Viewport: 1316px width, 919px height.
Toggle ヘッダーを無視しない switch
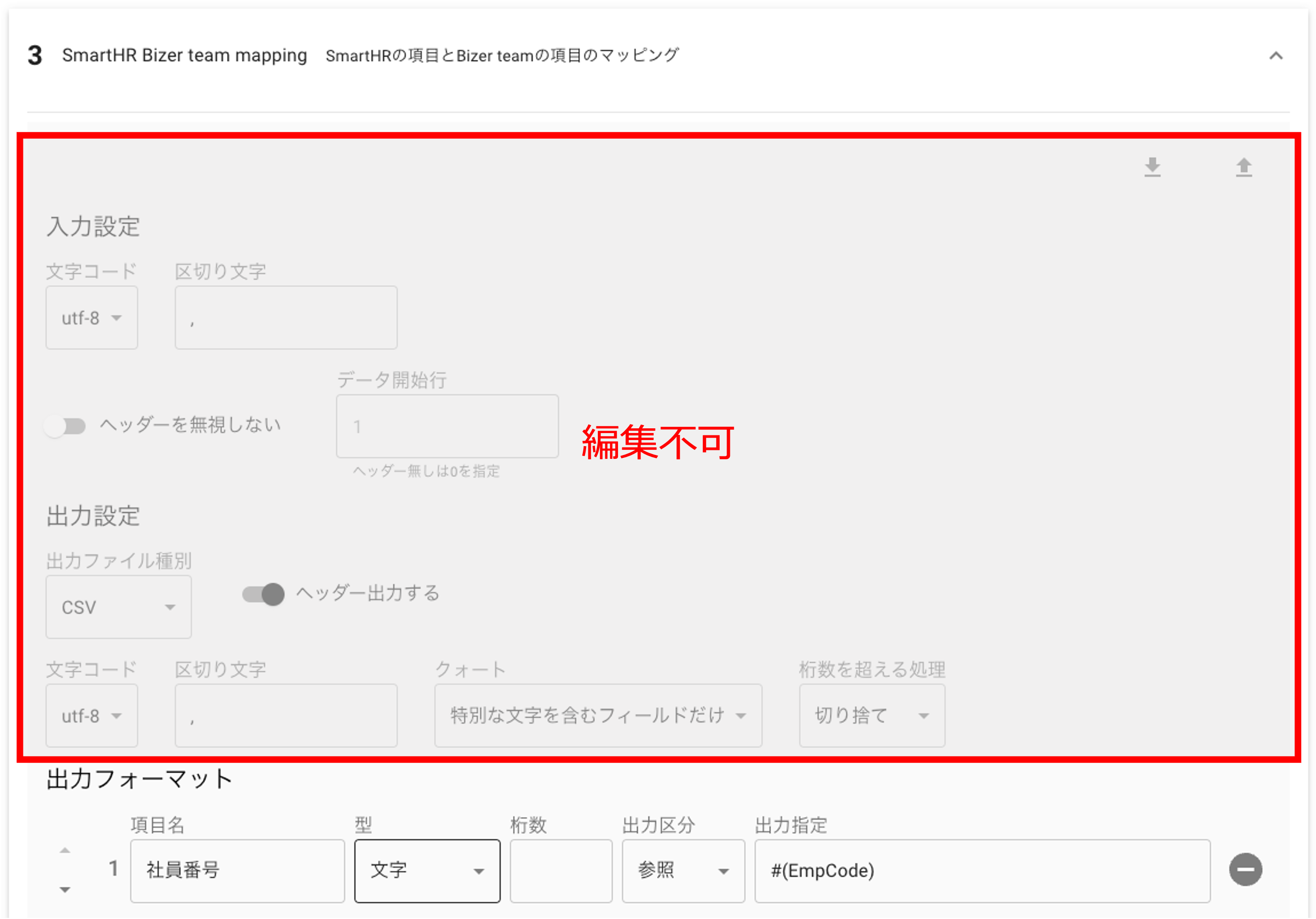[x=65, y=426]
